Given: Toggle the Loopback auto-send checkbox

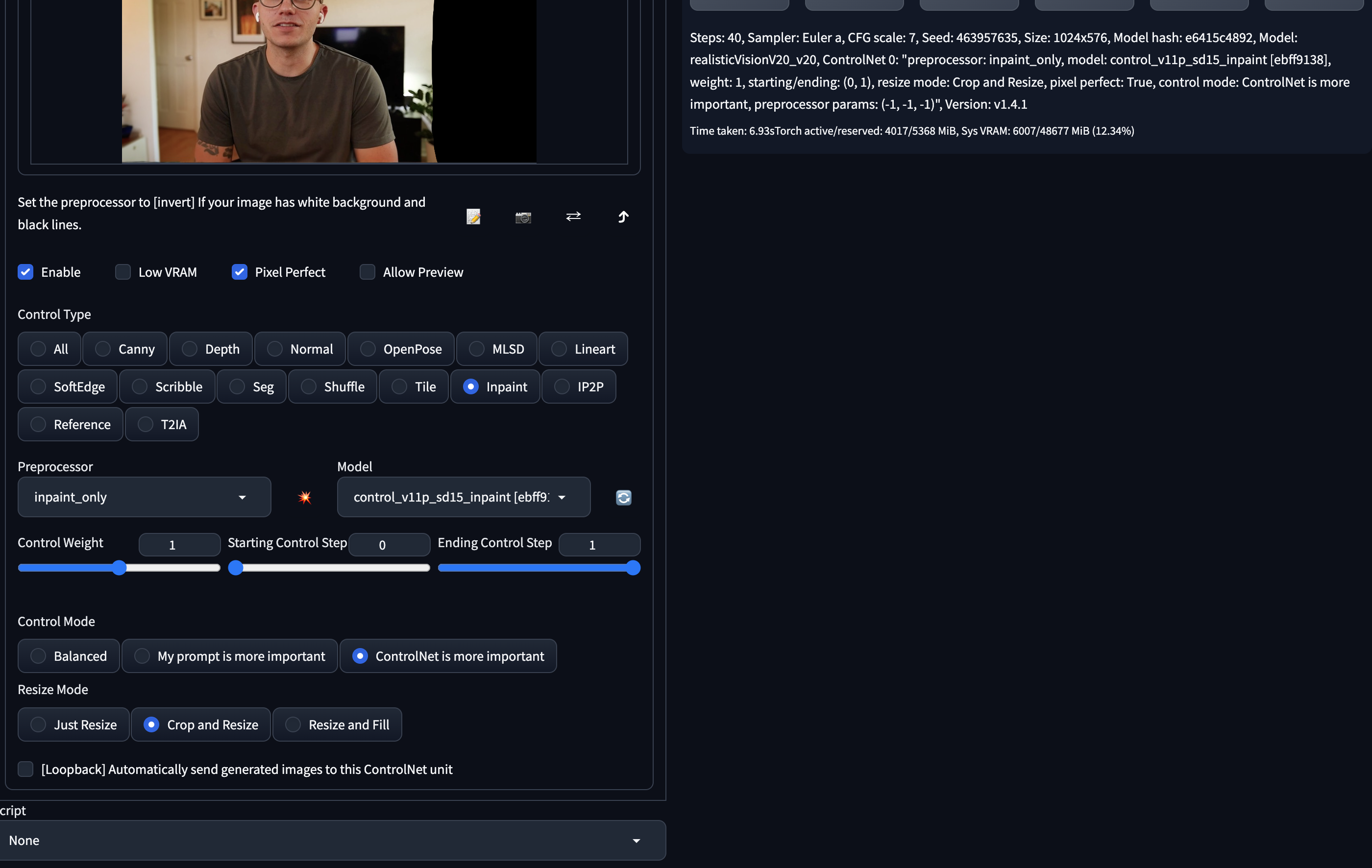Looking at the screenshot, I should point(25,769).
